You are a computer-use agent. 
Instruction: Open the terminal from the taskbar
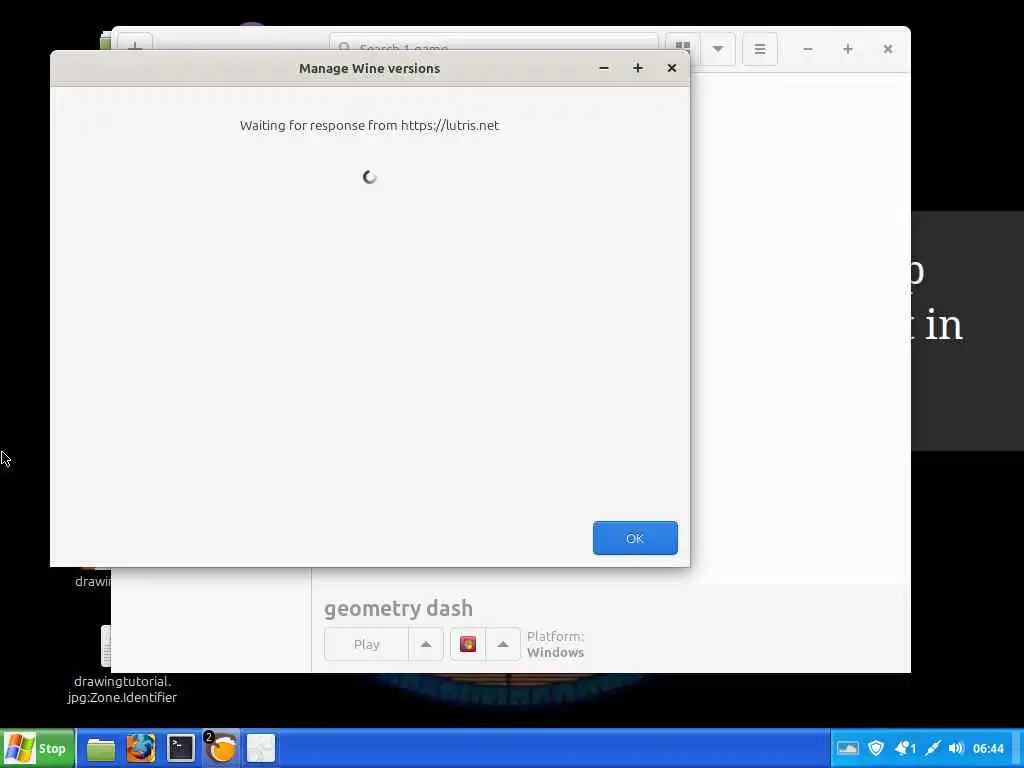point(180,748)
